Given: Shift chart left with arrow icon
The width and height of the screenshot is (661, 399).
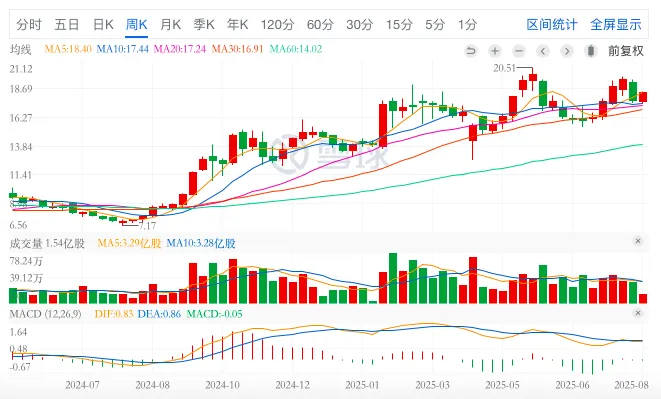Looking at the screenshot, I should (543, 51).
